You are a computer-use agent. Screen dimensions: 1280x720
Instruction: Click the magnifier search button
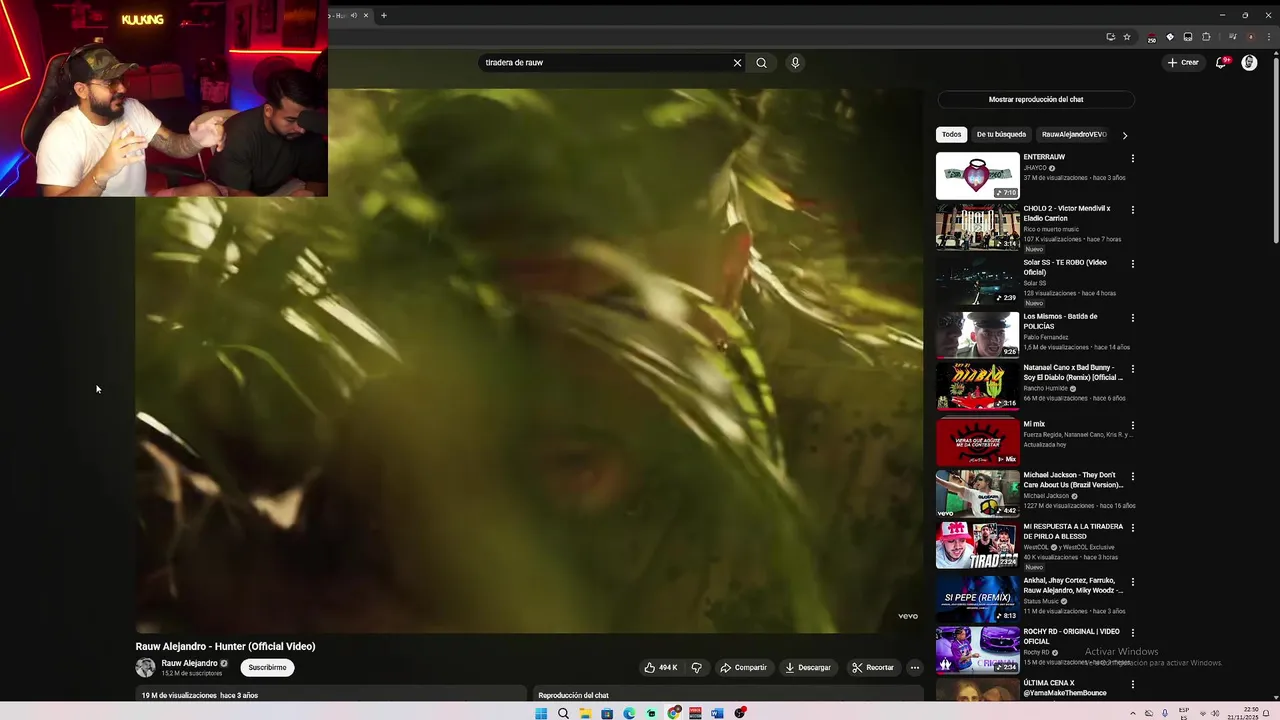761,63
